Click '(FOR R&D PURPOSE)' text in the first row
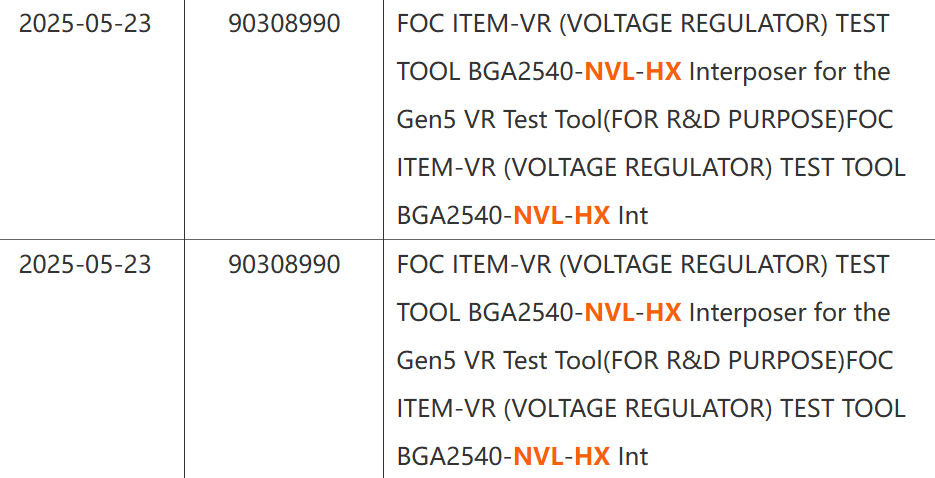The image size is (935, 478). tap(723, 120)
